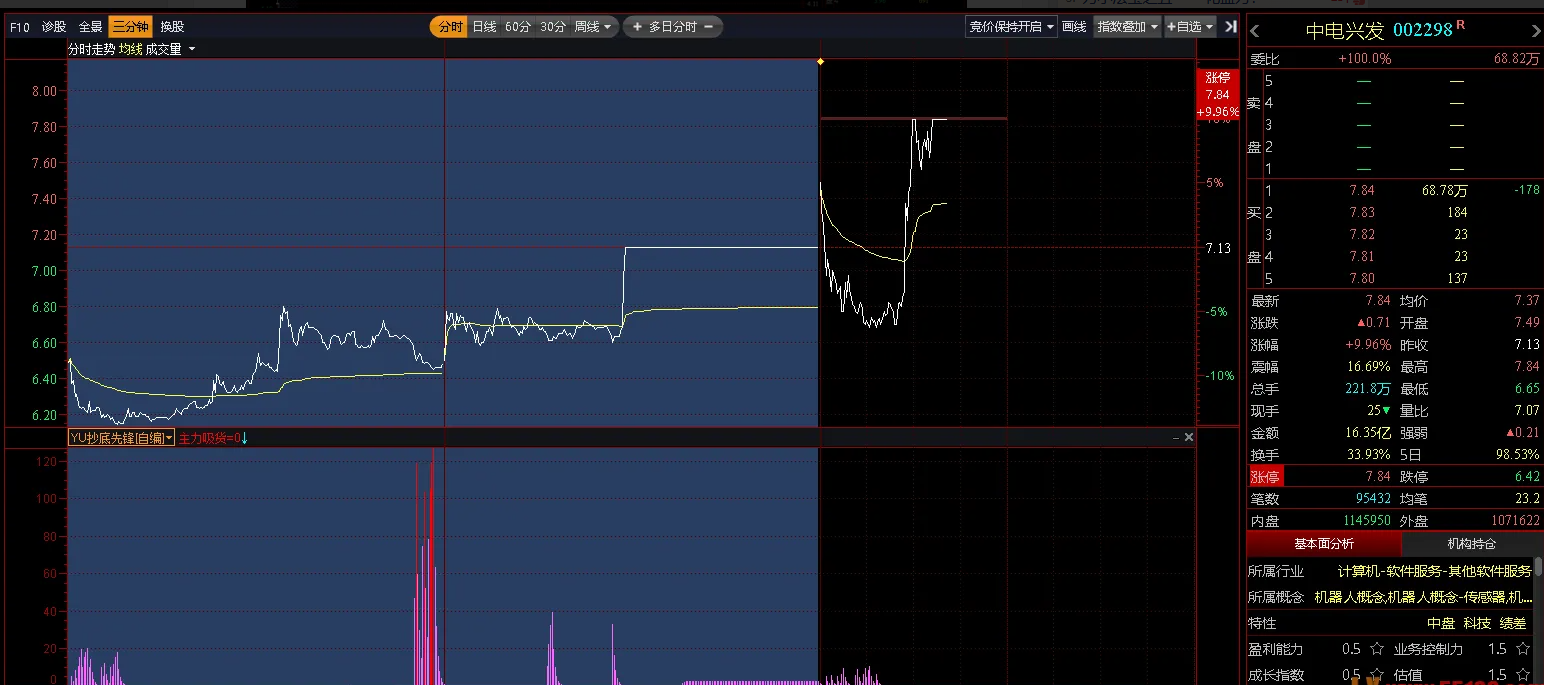Screen dimensions: 1544x685
Task: Click the minus icon beside 多日分时
Action: tap(709, 27)
